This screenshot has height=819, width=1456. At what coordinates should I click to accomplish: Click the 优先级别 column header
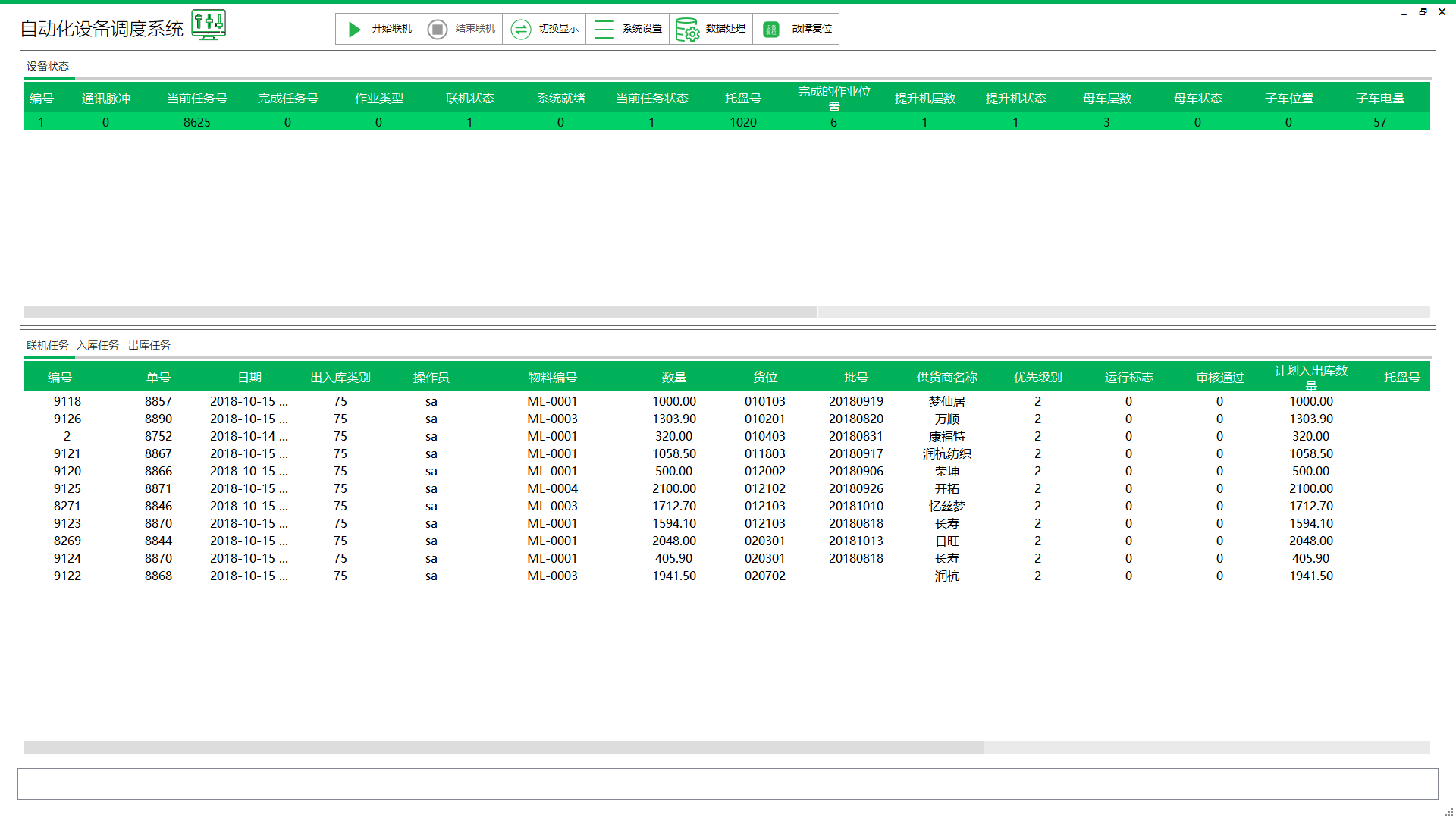click(1037, 377)
